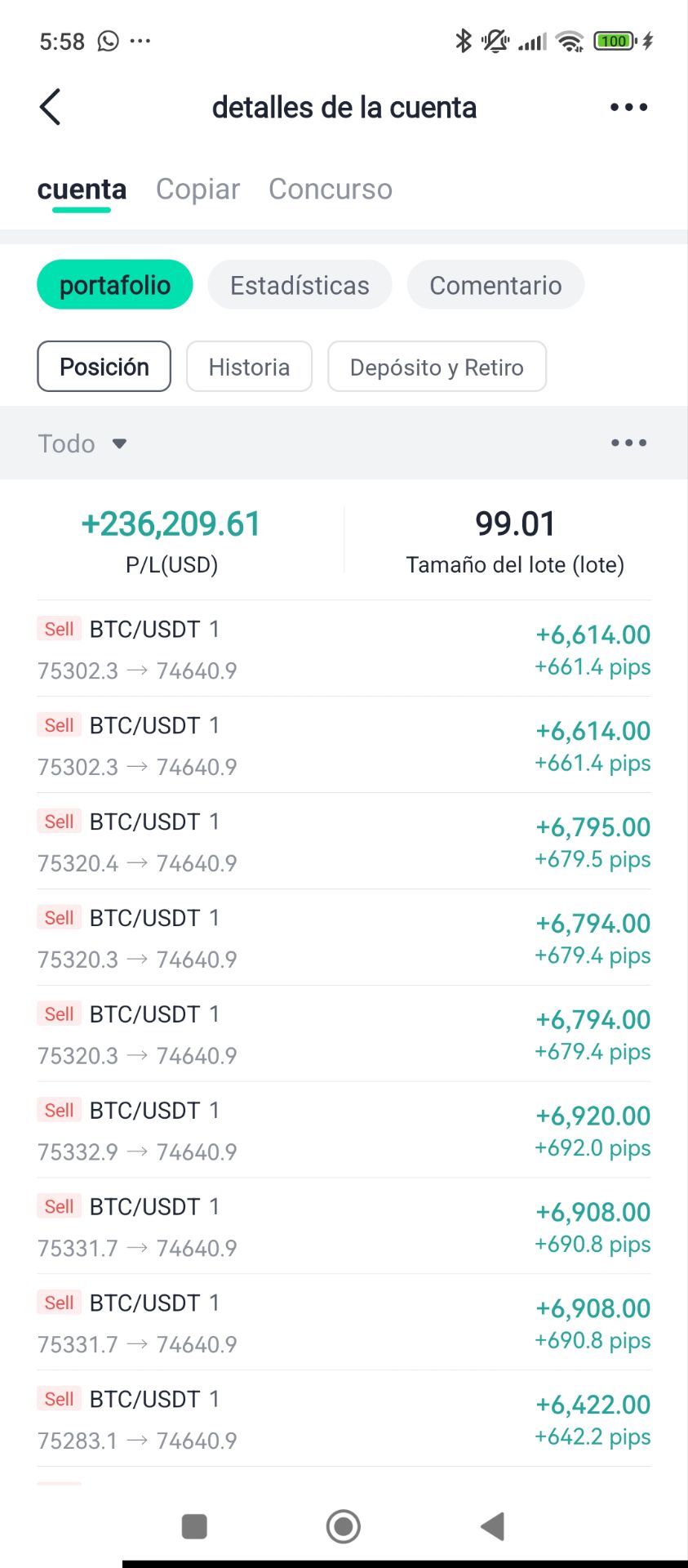
Task: Tap the back arrow icon
Action: click(x=51, y=107)
